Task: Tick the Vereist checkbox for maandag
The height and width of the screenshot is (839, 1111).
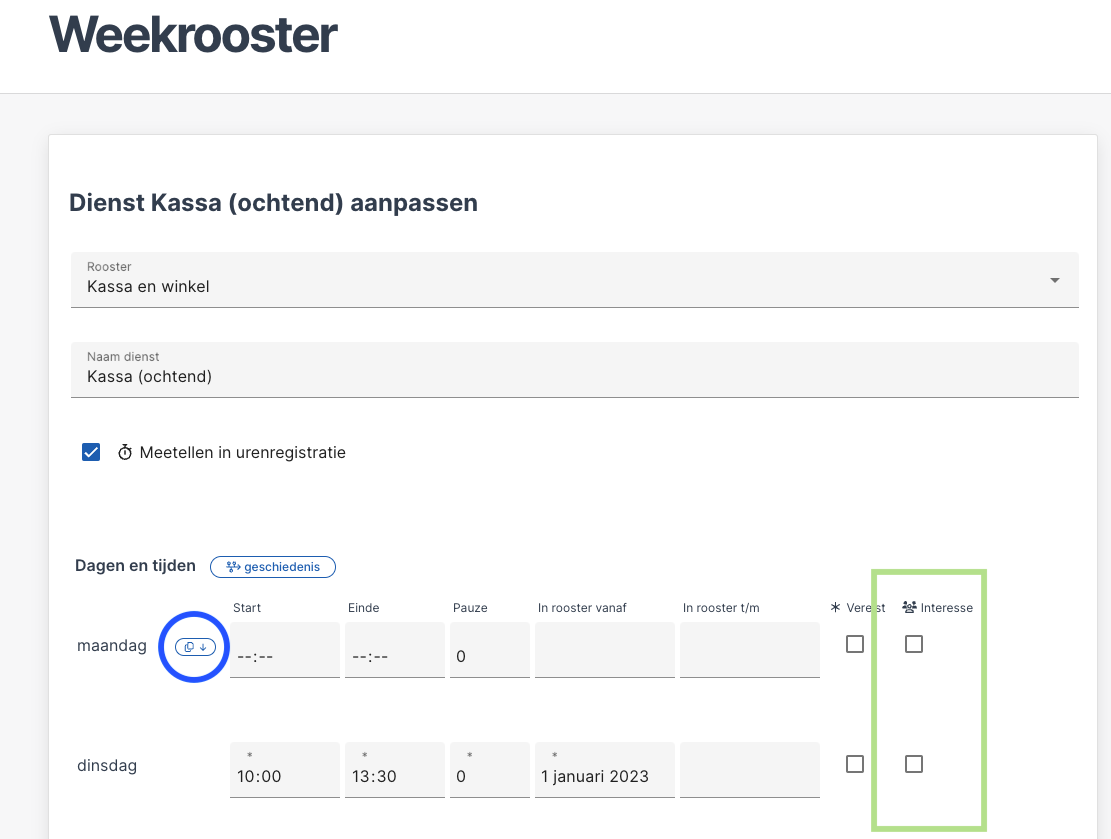Action: (855, 644)
